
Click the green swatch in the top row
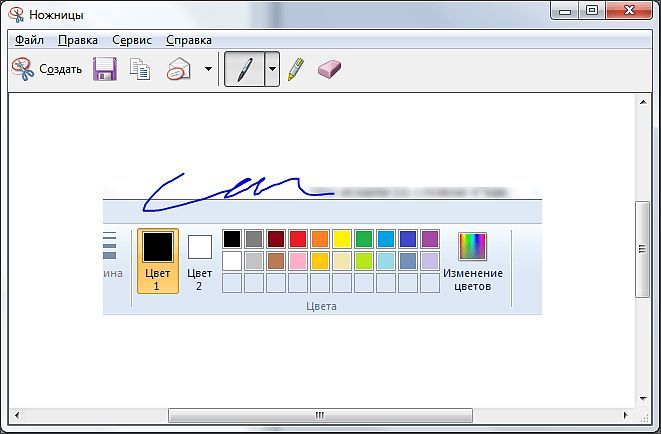pyautogui.click(x=364, y=239)
